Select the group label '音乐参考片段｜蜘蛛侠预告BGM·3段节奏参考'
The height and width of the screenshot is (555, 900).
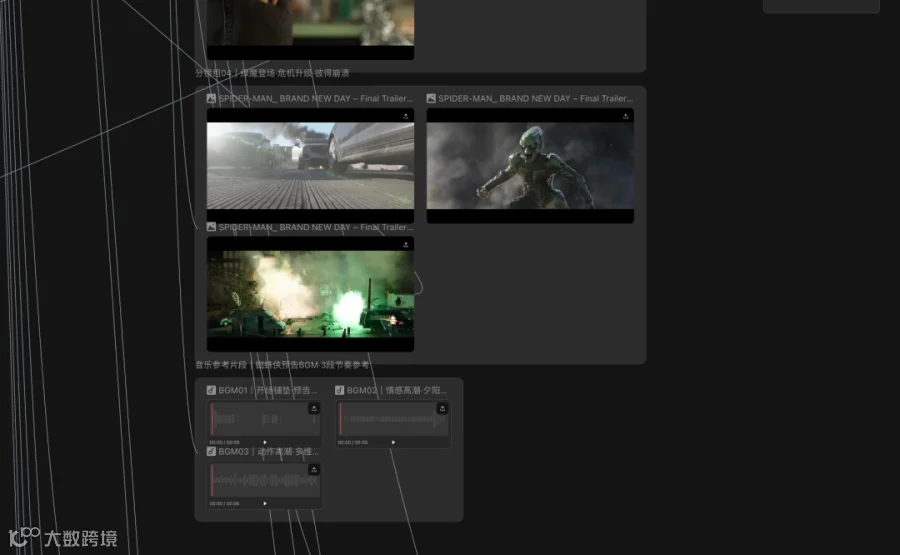[282, 365]
